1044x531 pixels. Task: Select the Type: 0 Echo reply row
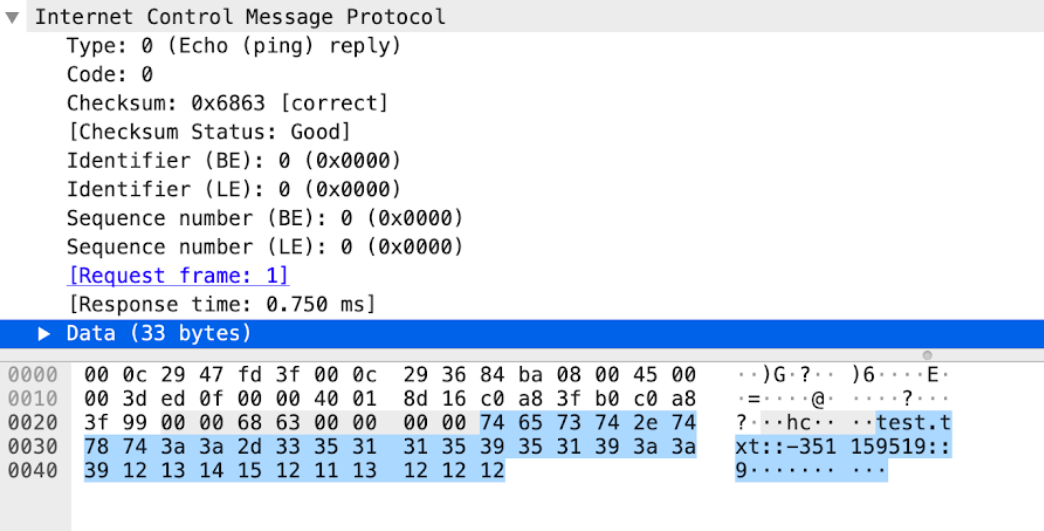[233, 46]
